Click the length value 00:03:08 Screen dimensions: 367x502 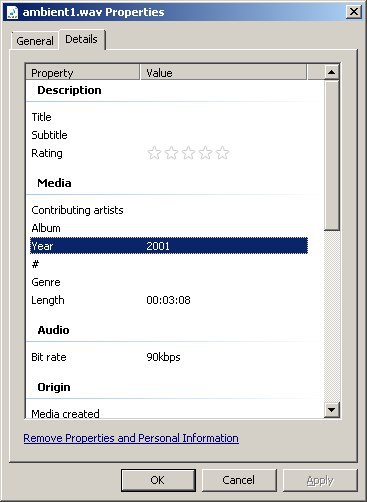click(168, 300)
